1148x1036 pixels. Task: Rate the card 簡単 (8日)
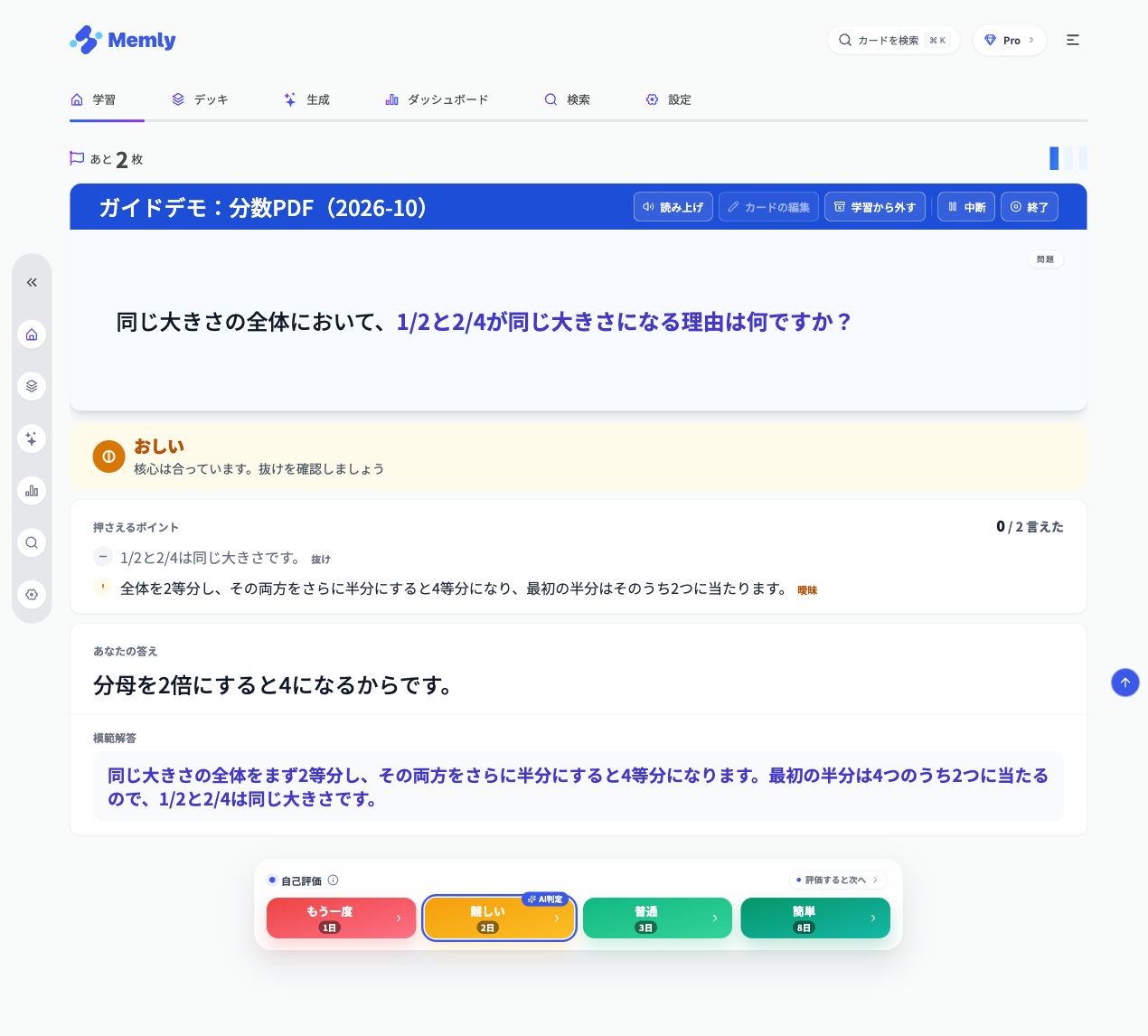pyautogui.click(x=815, y=918)
